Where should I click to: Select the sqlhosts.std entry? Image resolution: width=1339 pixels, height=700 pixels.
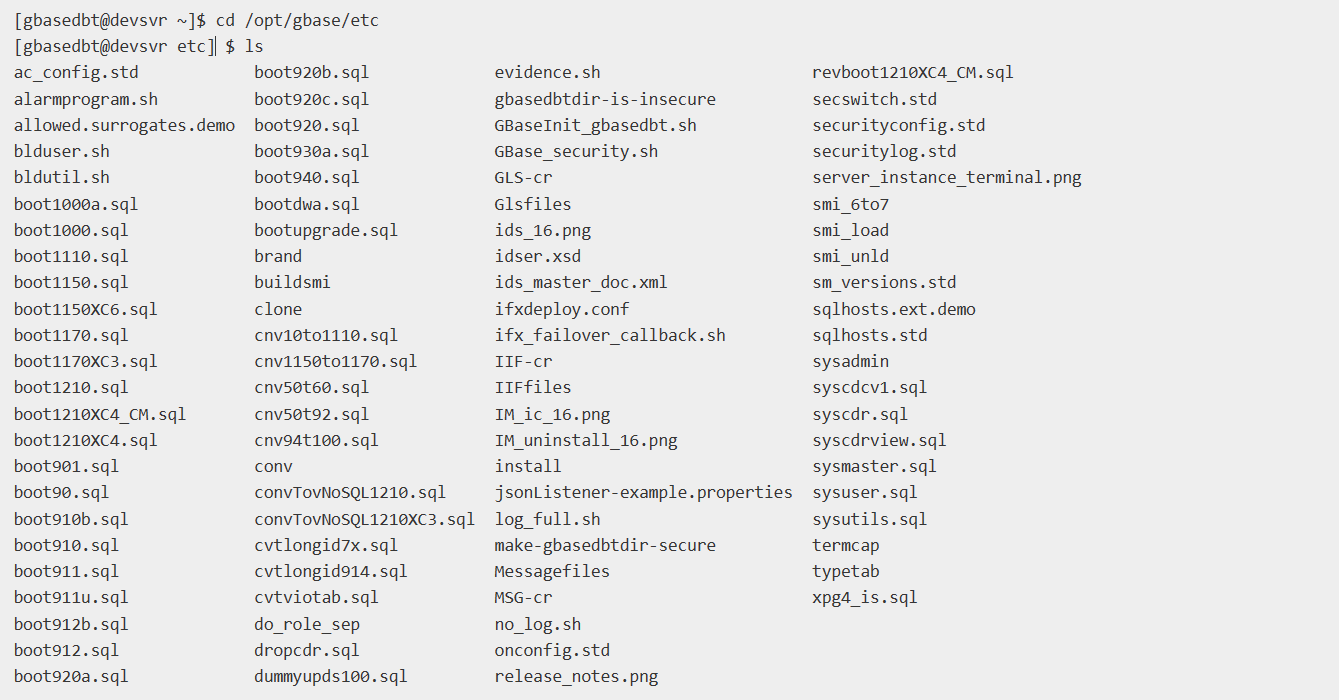click(x=870, y=335)
